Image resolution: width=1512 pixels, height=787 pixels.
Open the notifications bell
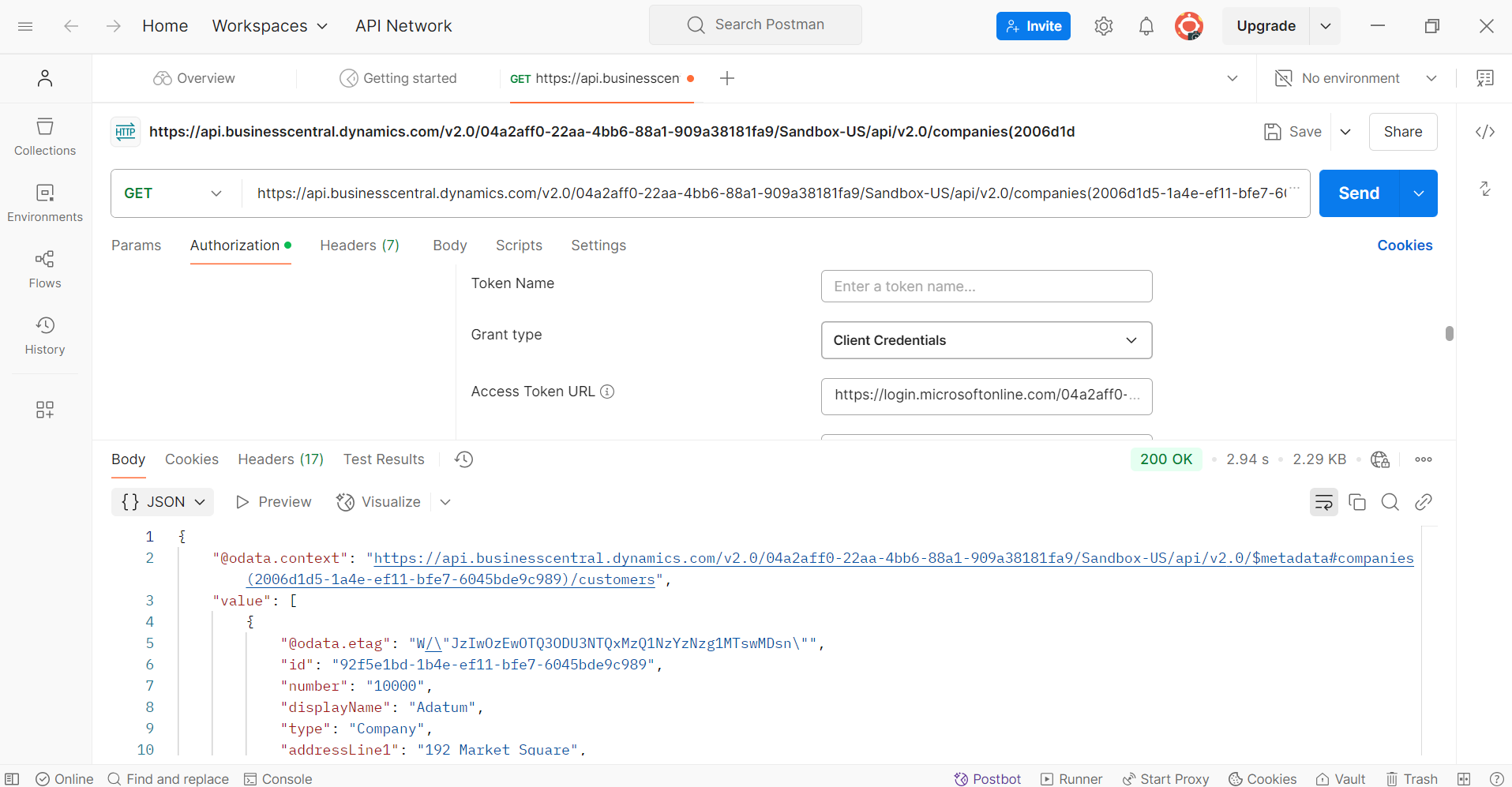pos(1146,26)
